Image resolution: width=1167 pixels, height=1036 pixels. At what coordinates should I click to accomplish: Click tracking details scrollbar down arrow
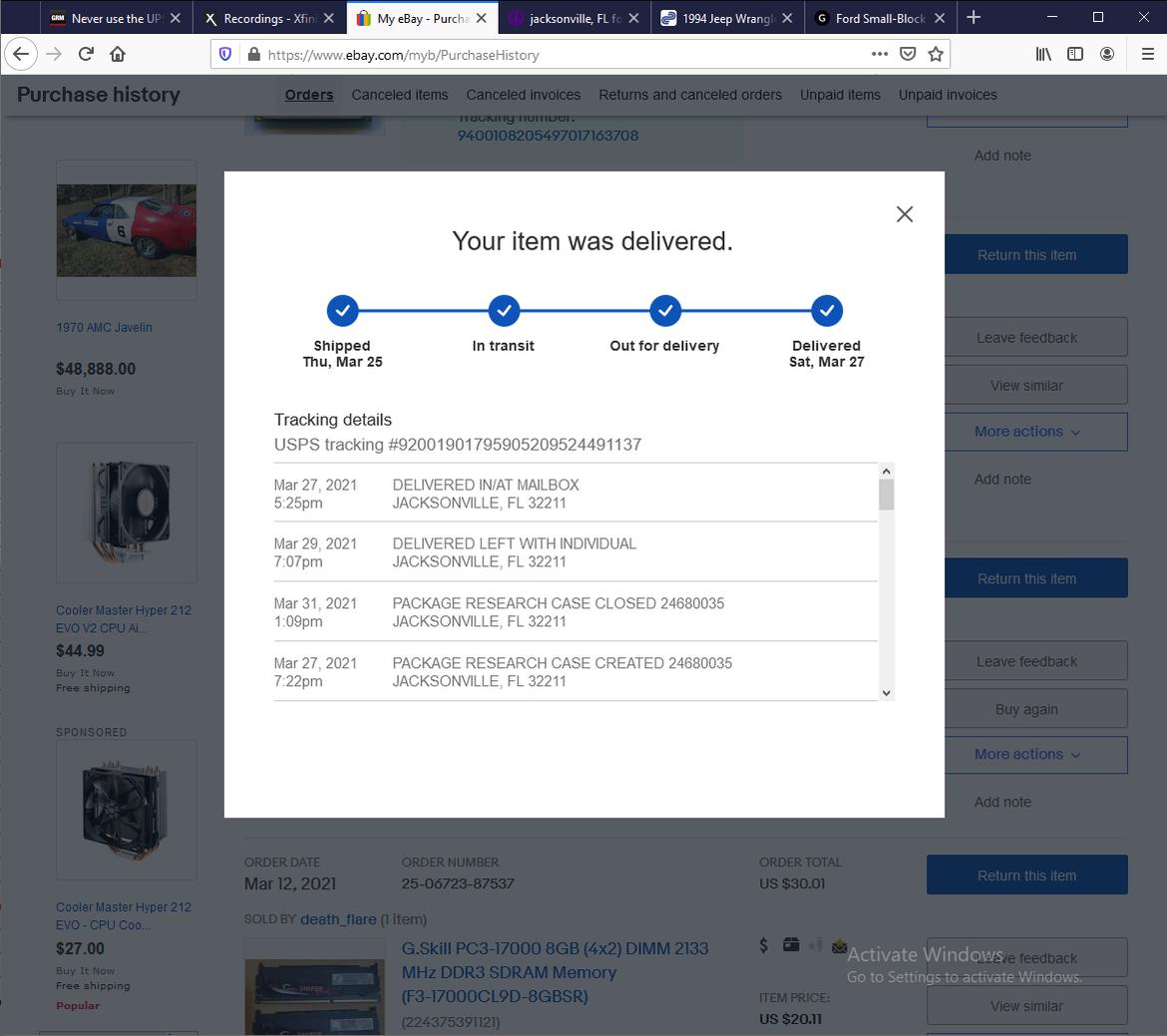pyautogui.click(x=886, y=693)
